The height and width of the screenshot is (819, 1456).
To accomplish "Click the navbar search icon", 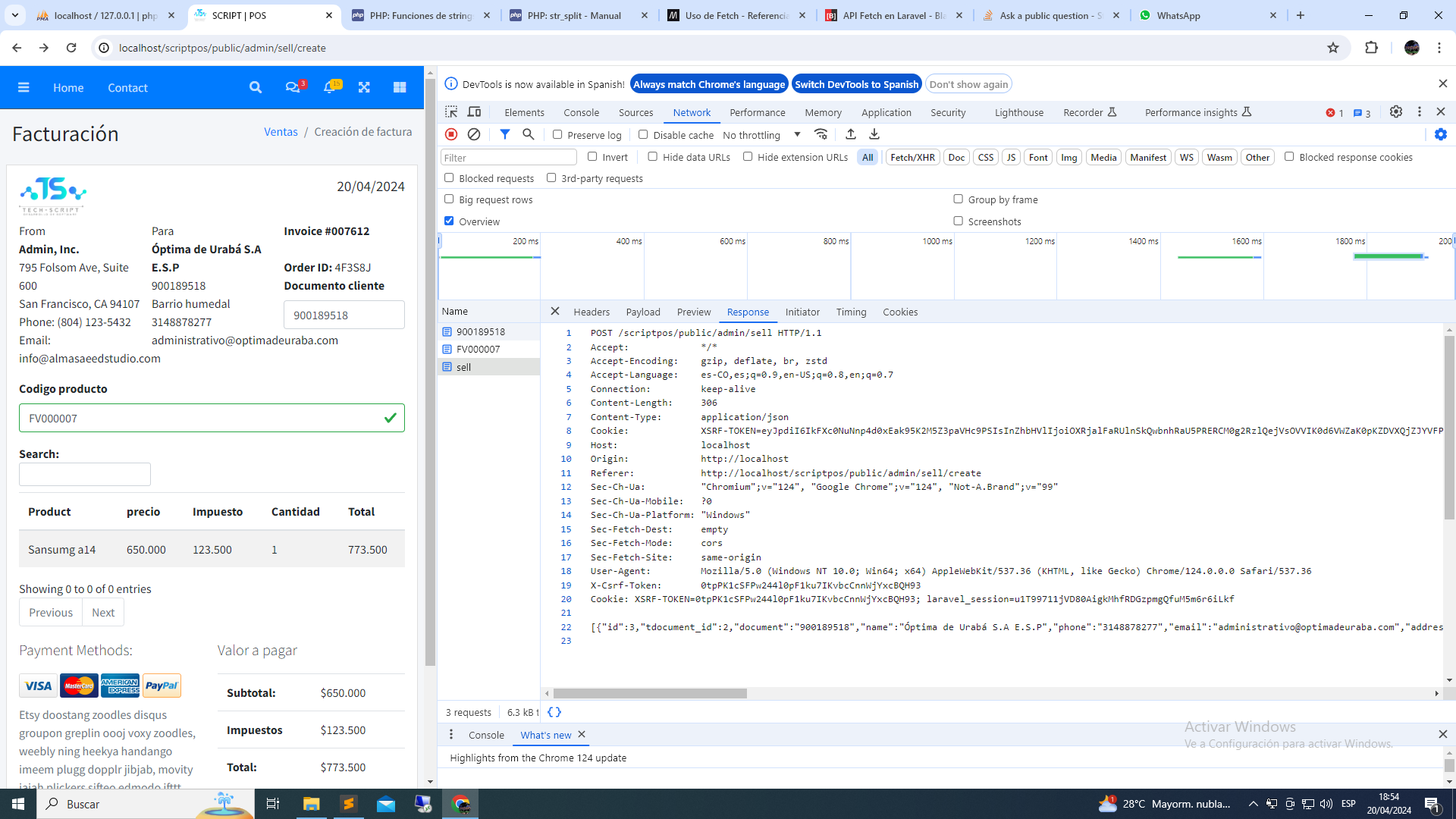I will tap(256, 87).
